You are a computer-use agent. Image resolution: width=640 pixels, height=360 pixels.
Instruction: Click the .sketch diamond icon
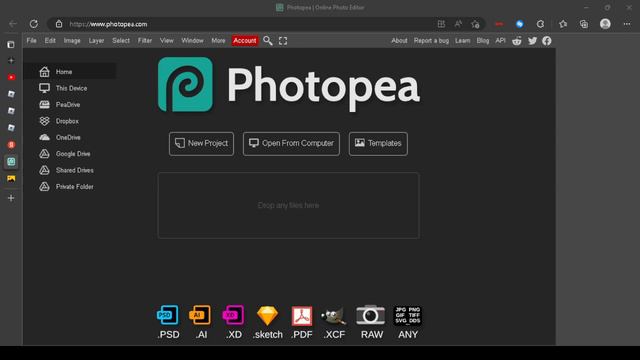(x=267, y=315)
